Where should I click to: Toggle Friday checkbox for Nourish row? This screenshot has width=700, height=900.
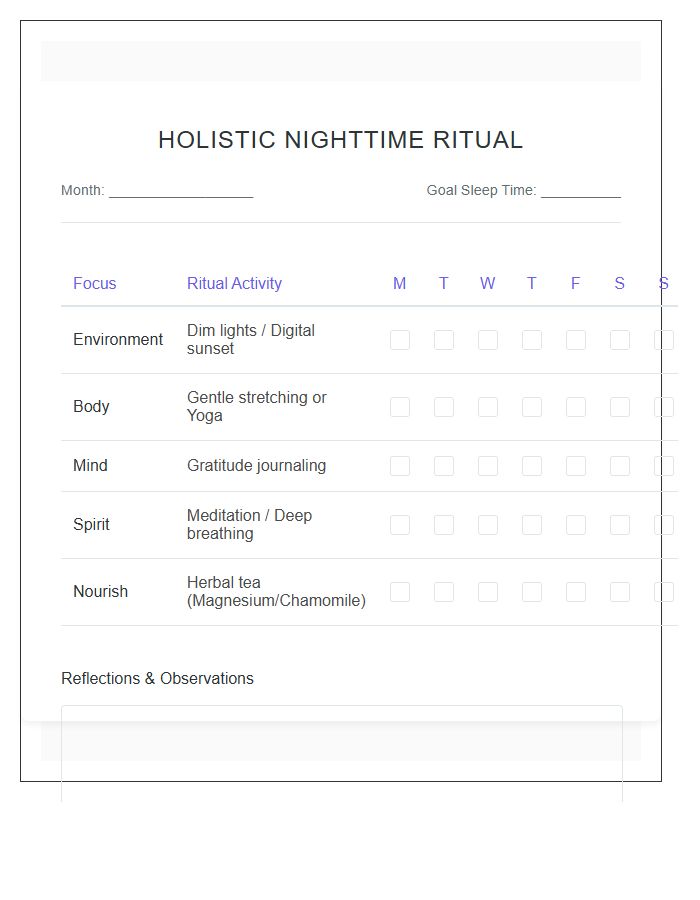(x=575, y=592)
